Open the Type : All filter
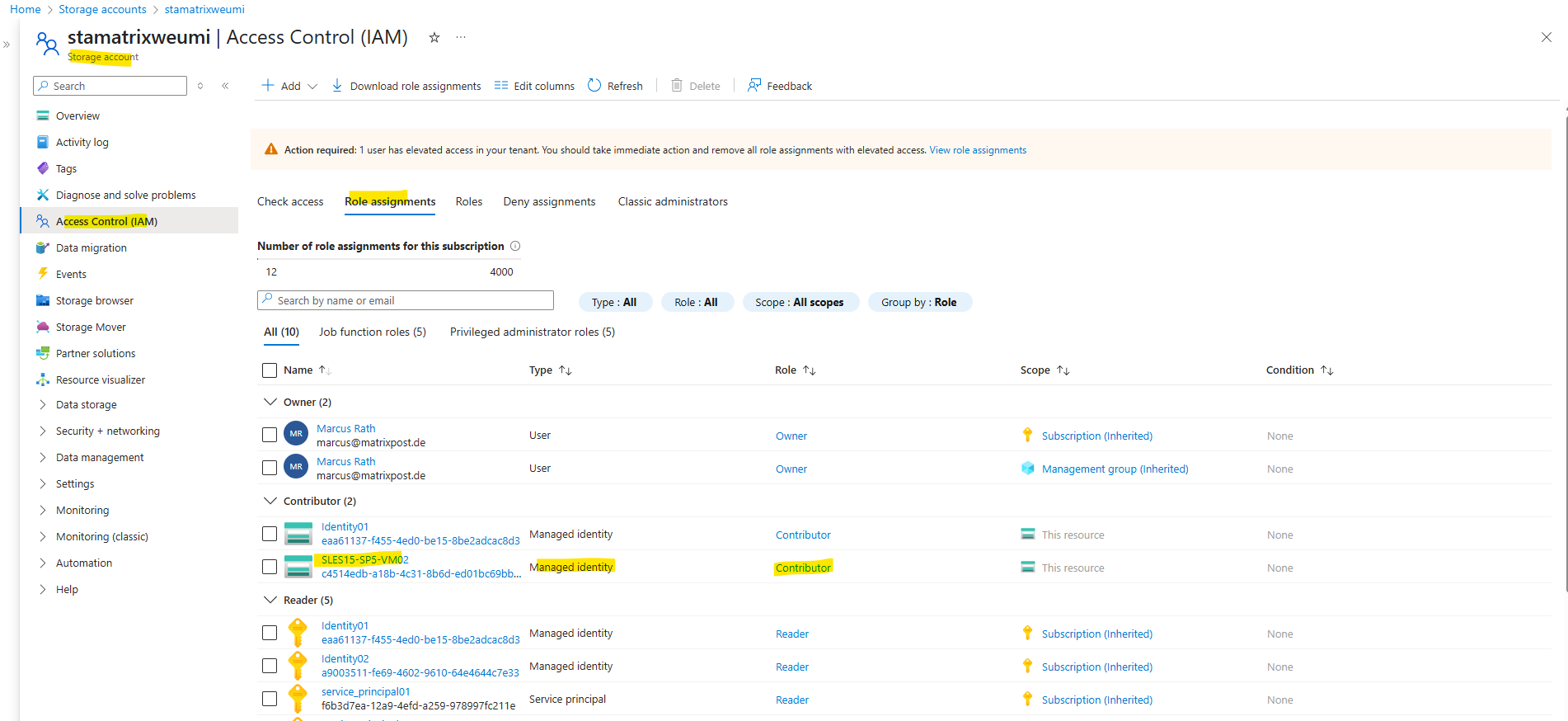The width and height of the screenshot is (1568, 721). click(x=615, y=302)
